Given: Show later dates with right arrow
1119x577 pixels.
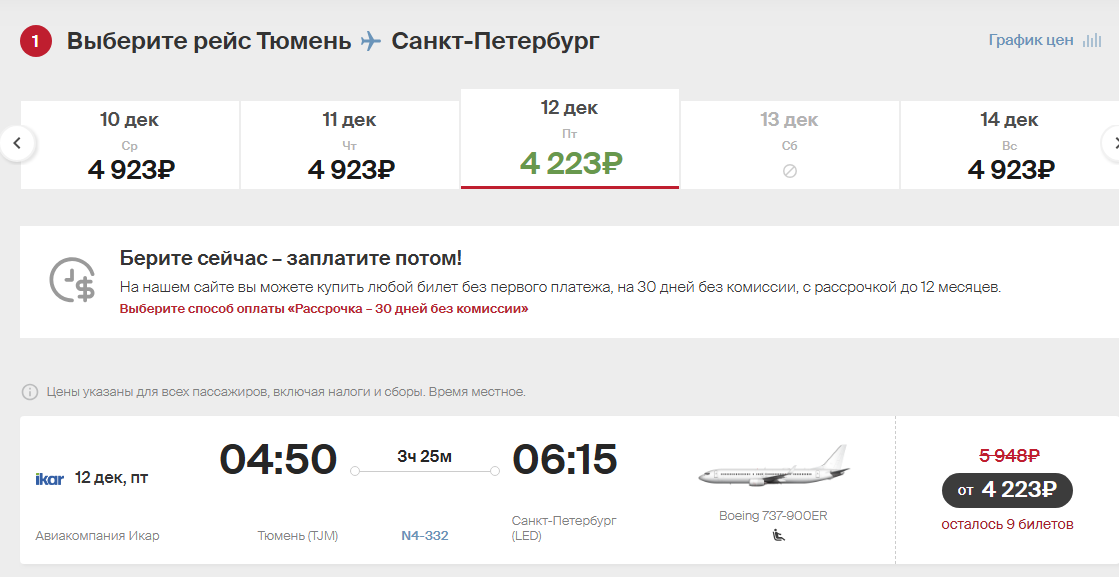Looking at the screenshot, I should [x=1111, y=143].
